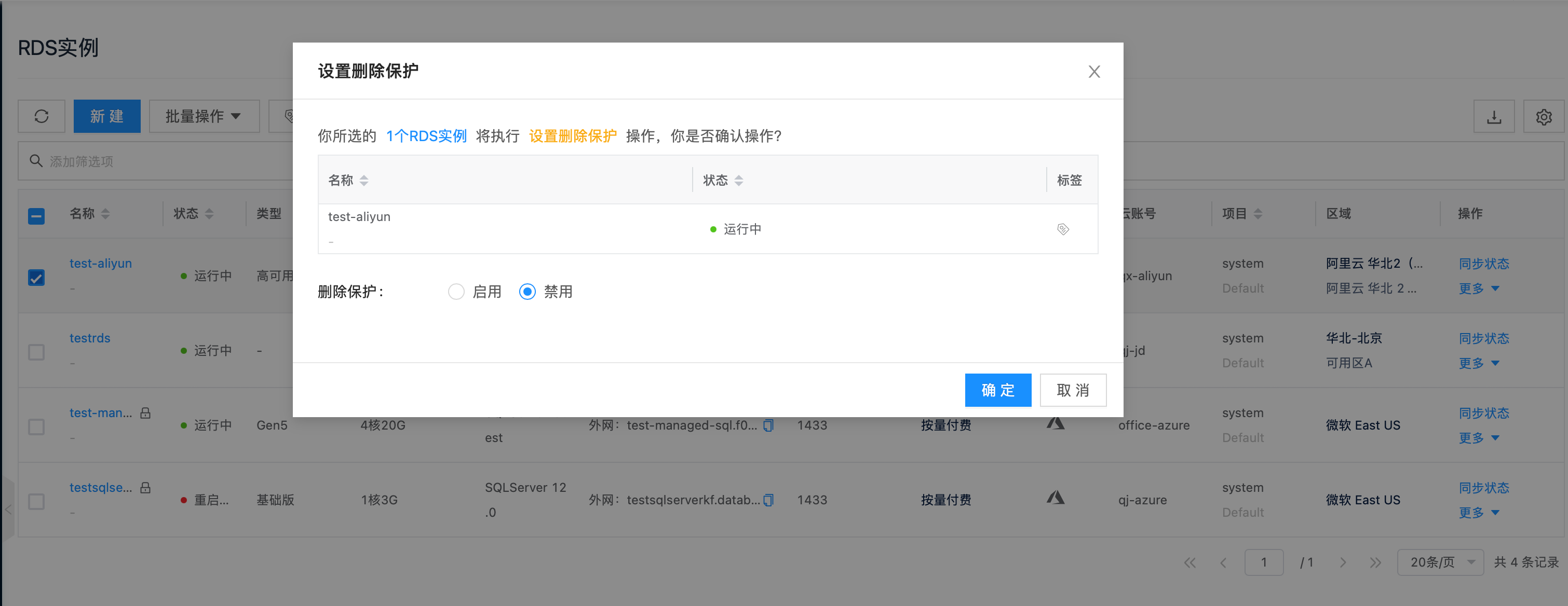Click the tag icon in dialog row
The image size is (1568, 606).
point(1063,229)
